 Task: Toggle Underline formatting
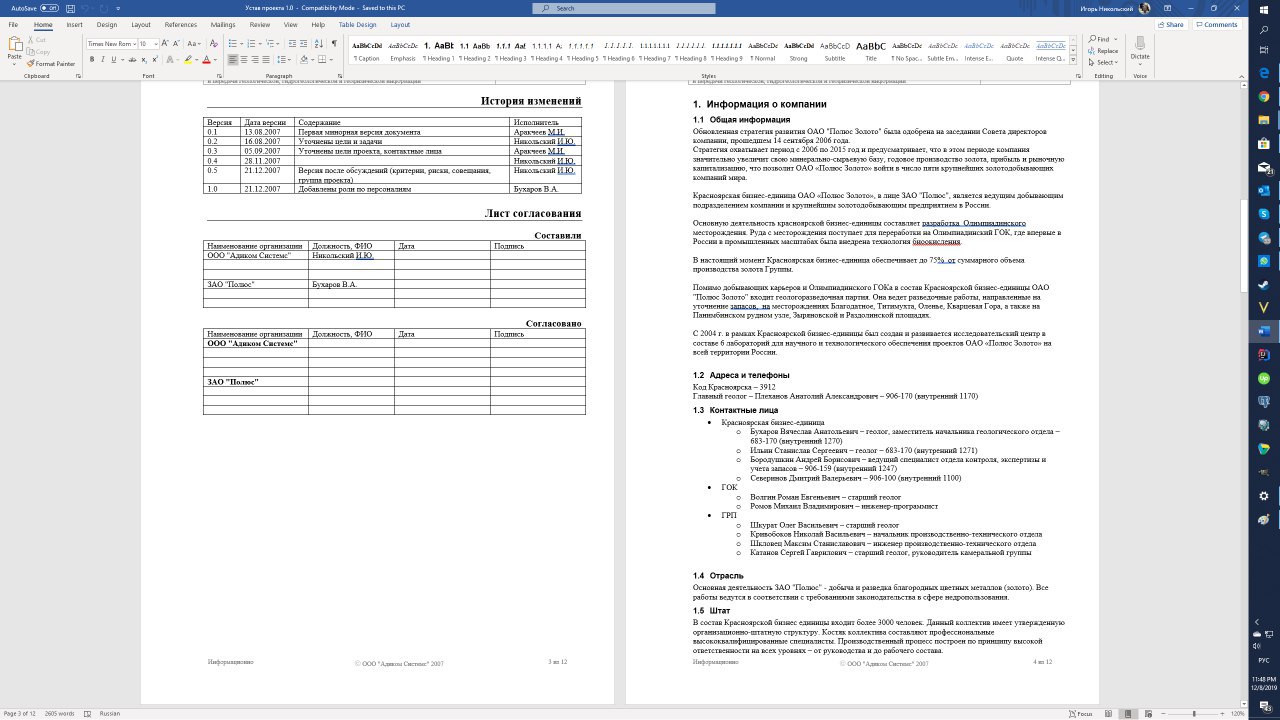coord(113,60)
